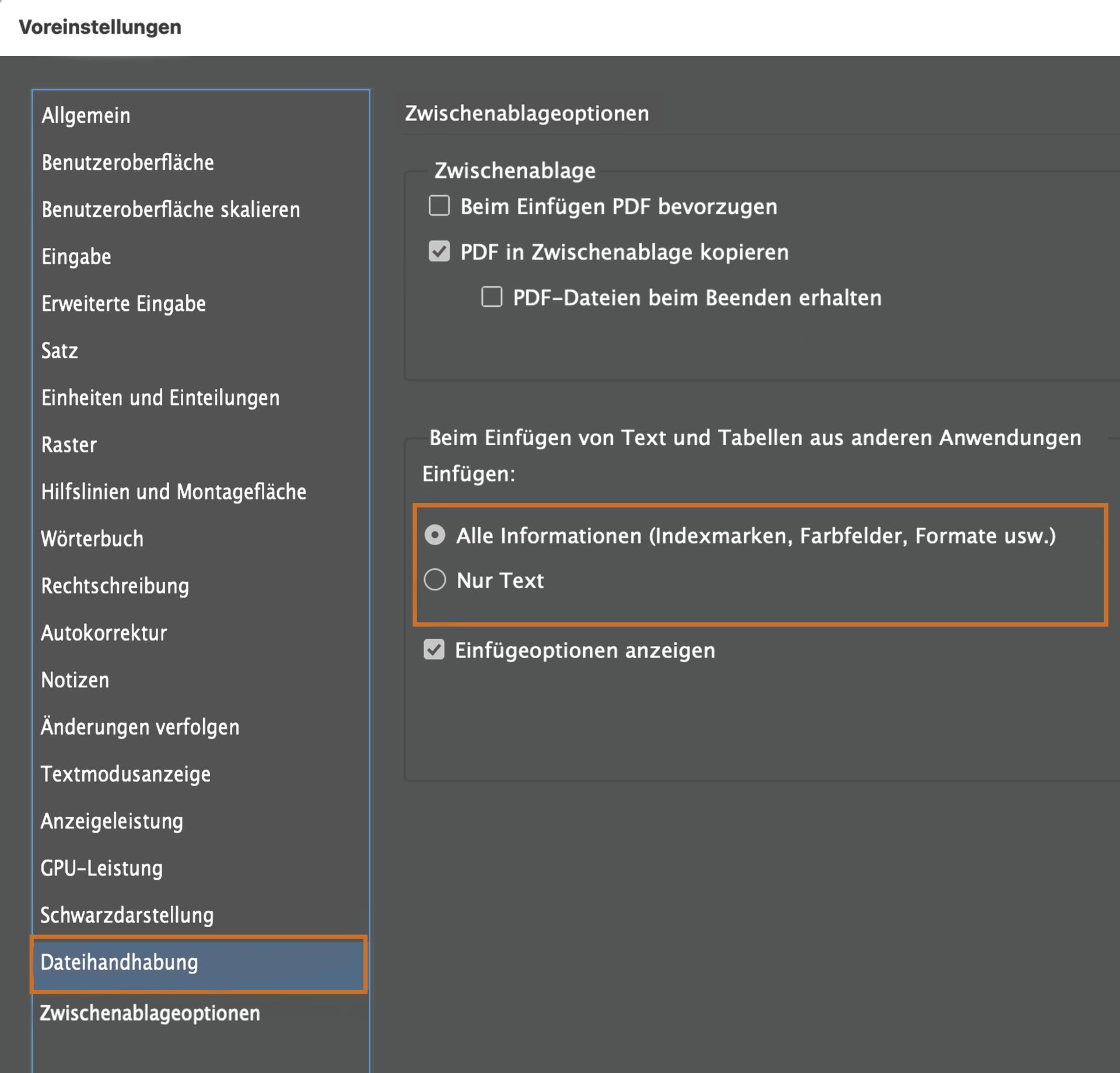Image resolution: width=1120 pixels, height=1073 pixels.
Task: Select the Nur Text option
Action: (435, 580)
